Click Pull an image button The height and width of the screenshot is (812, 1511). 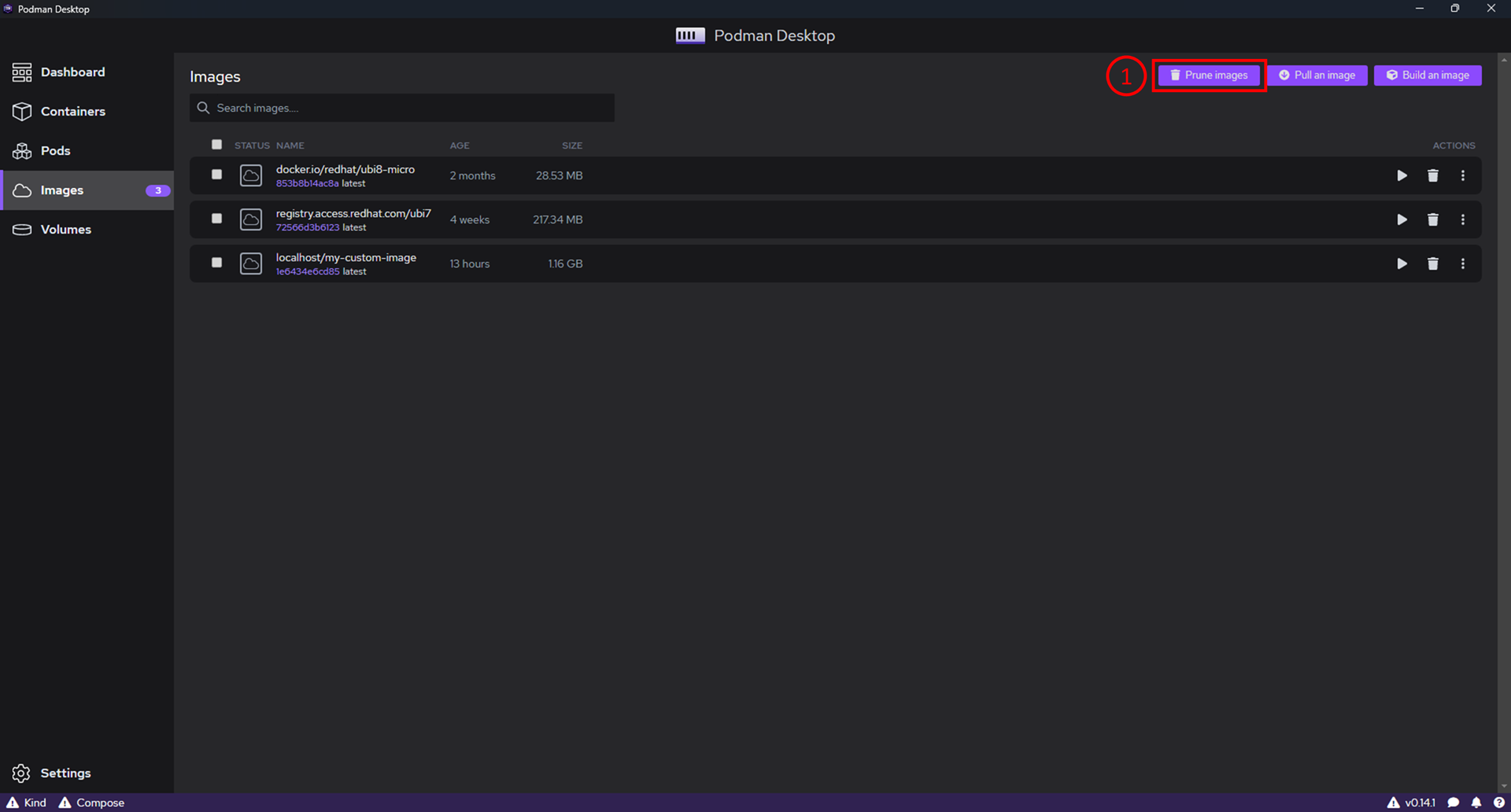pyautogui.click(x=1317, y=76)
